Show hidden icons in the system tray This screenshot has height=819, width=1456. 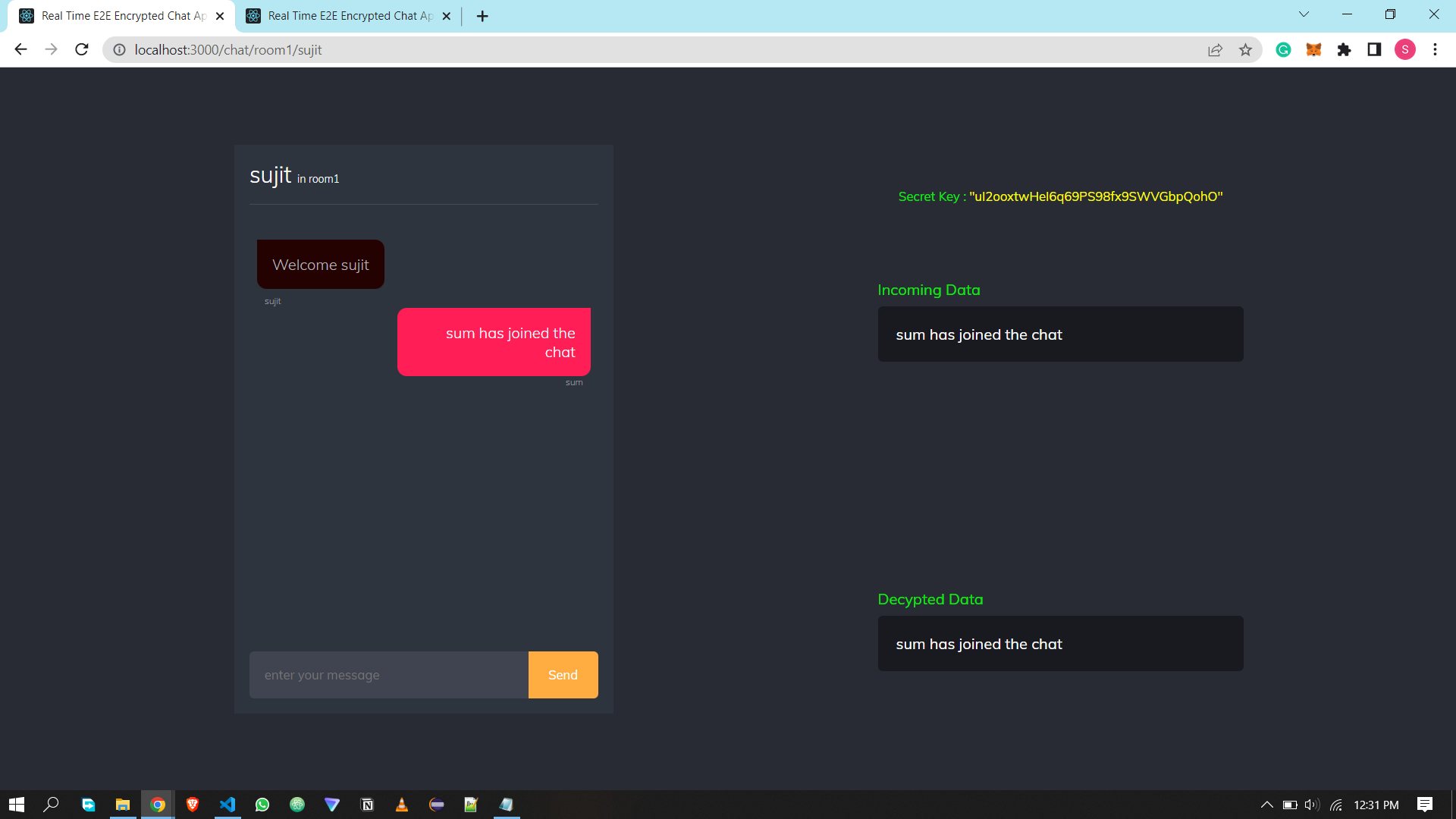coord(1266,805)
